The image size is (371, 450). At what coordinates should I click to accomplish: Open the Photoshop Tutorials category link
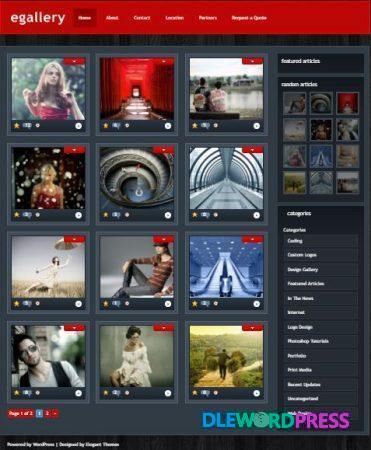308,341
